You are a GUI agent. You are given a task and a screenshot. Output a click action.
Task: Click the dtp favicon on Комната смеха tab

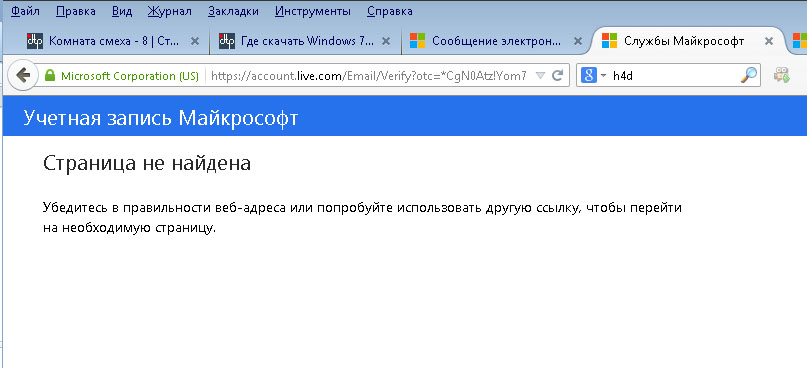34,41
